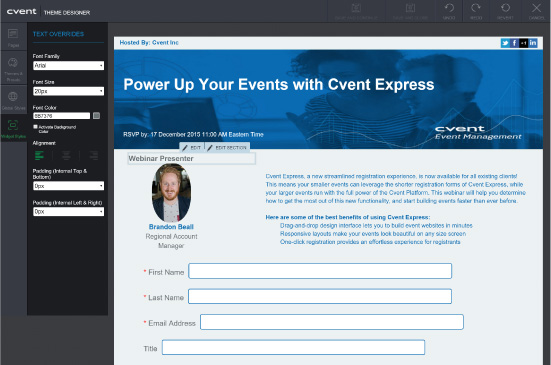Set text alignment to right
The height and width of the screenshot is (365, 551).
93,155
